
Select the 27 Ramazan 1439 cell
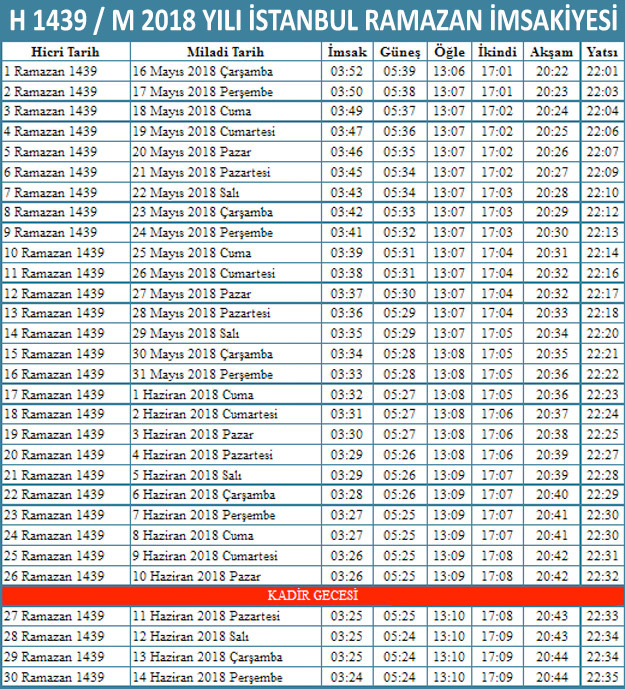[55, 616]
